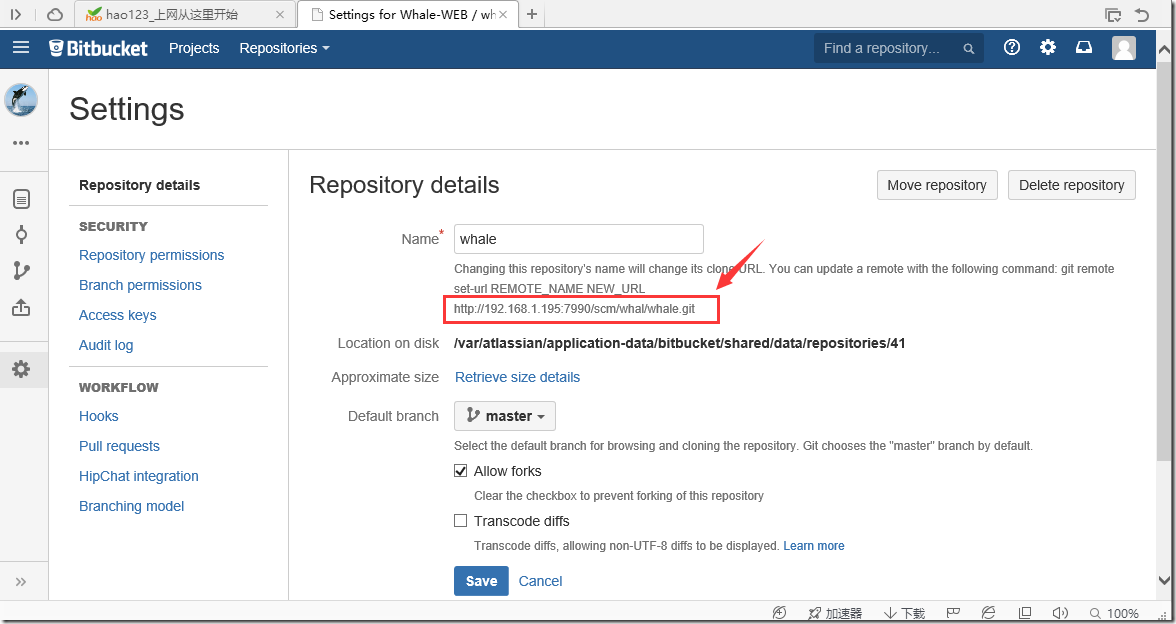The width and height of the screenshot is (1176, 624).
Task: Open the sidebar three-dots actions menu
Action: click(x=21, y=142)
